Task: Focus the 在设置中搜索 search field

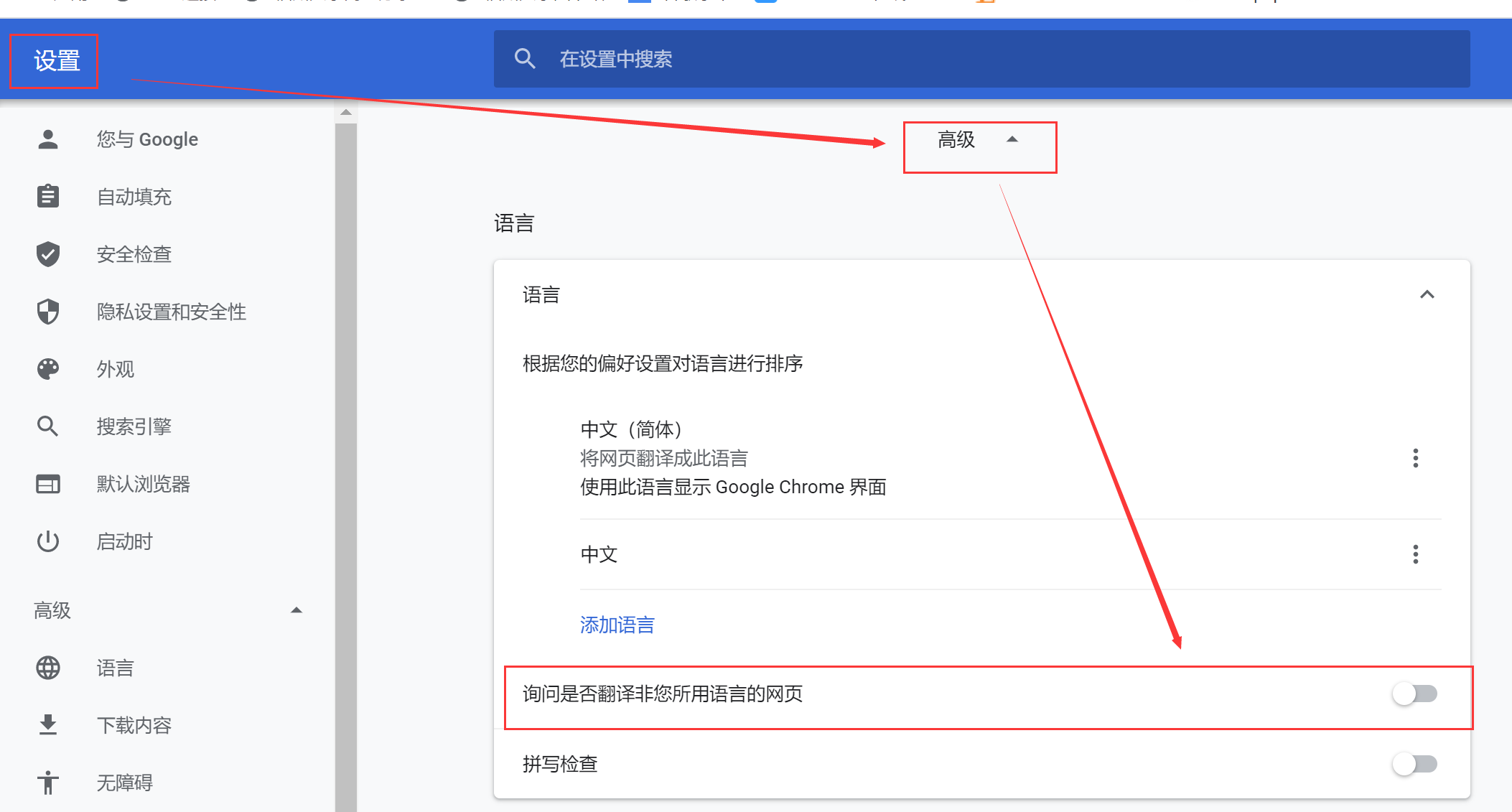Action: click(x=981, y=59)
